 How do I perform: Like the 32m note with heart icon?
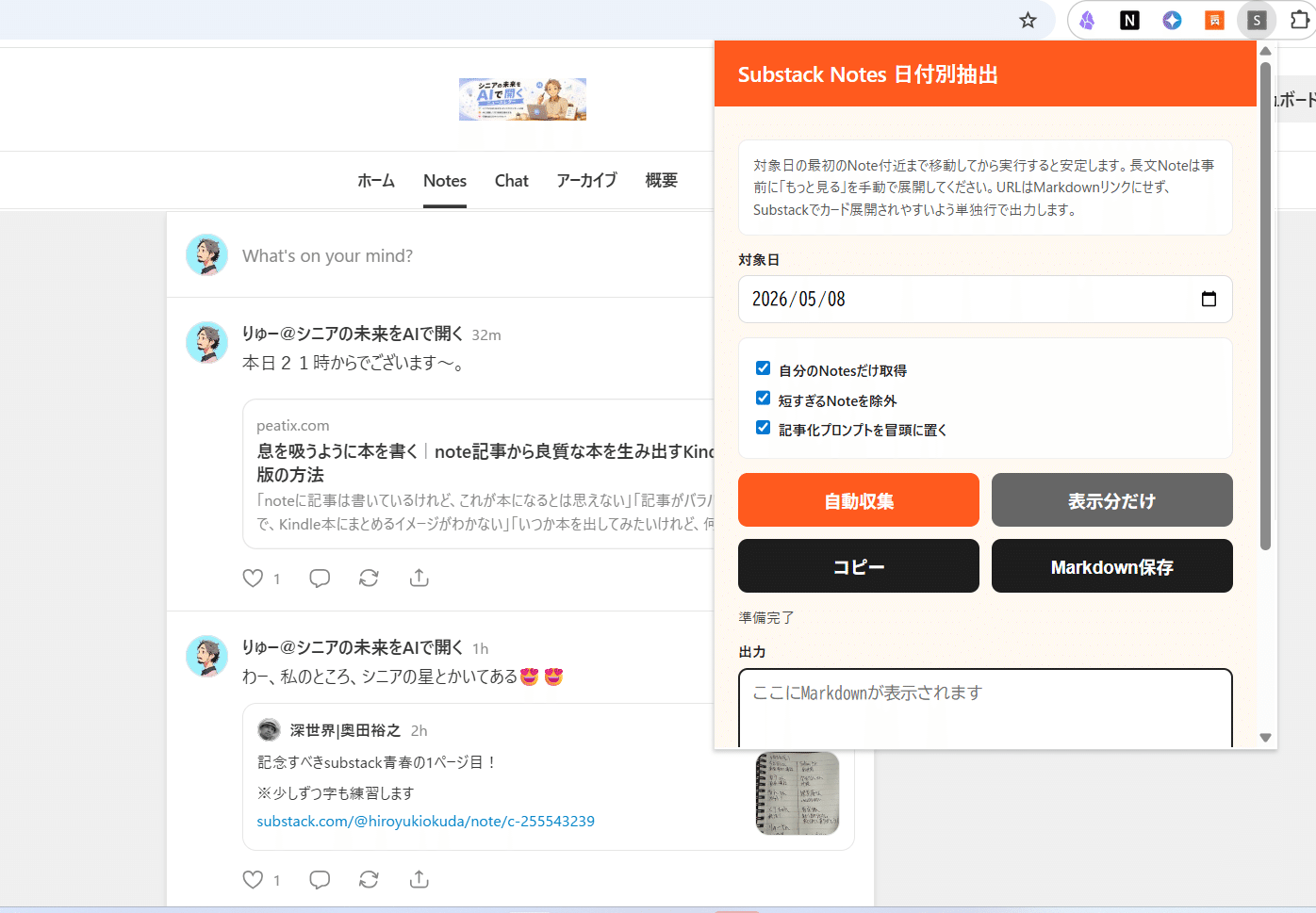253,578
